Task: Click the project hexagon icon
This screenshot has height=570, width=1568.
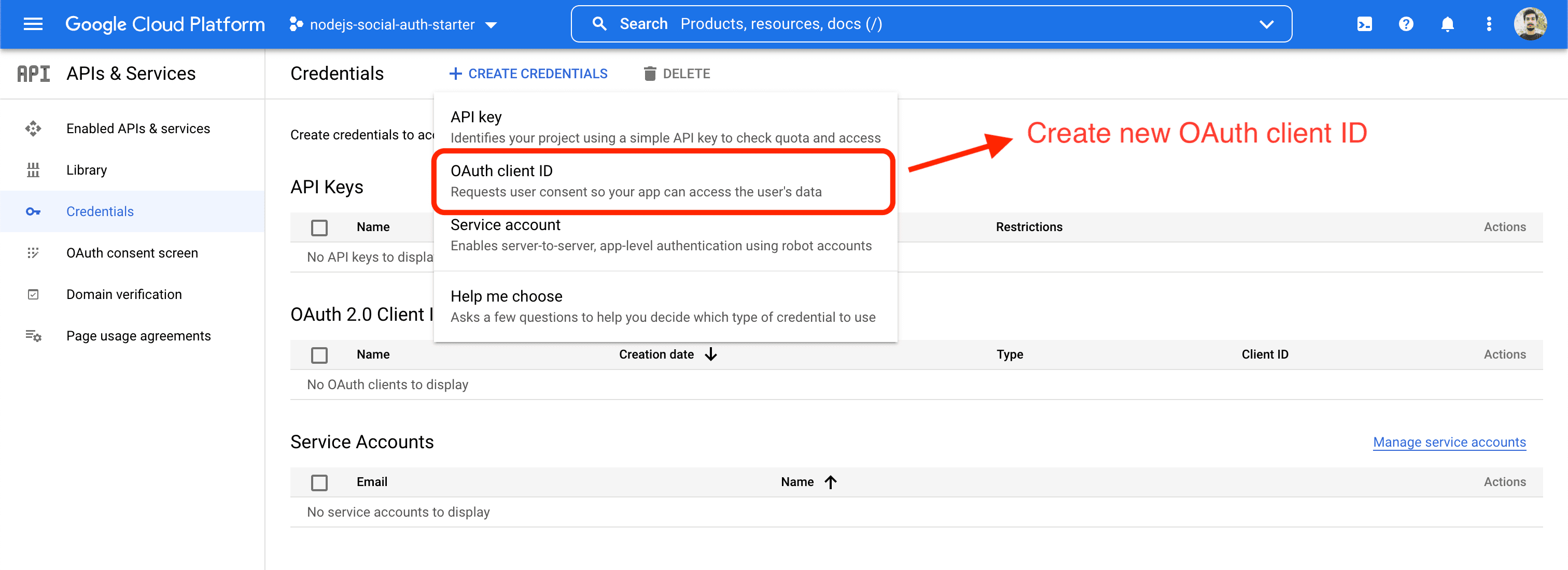Action: pos(296,24)
